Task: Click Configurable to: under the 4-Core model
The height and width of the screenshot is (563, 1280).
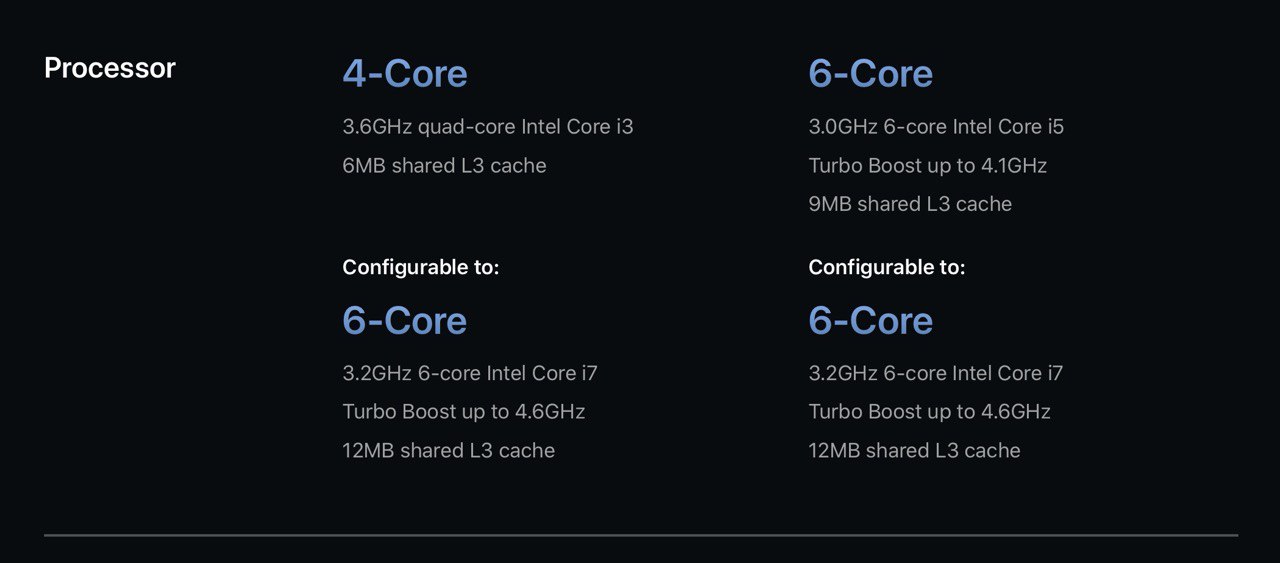Action: pos(420,267)
